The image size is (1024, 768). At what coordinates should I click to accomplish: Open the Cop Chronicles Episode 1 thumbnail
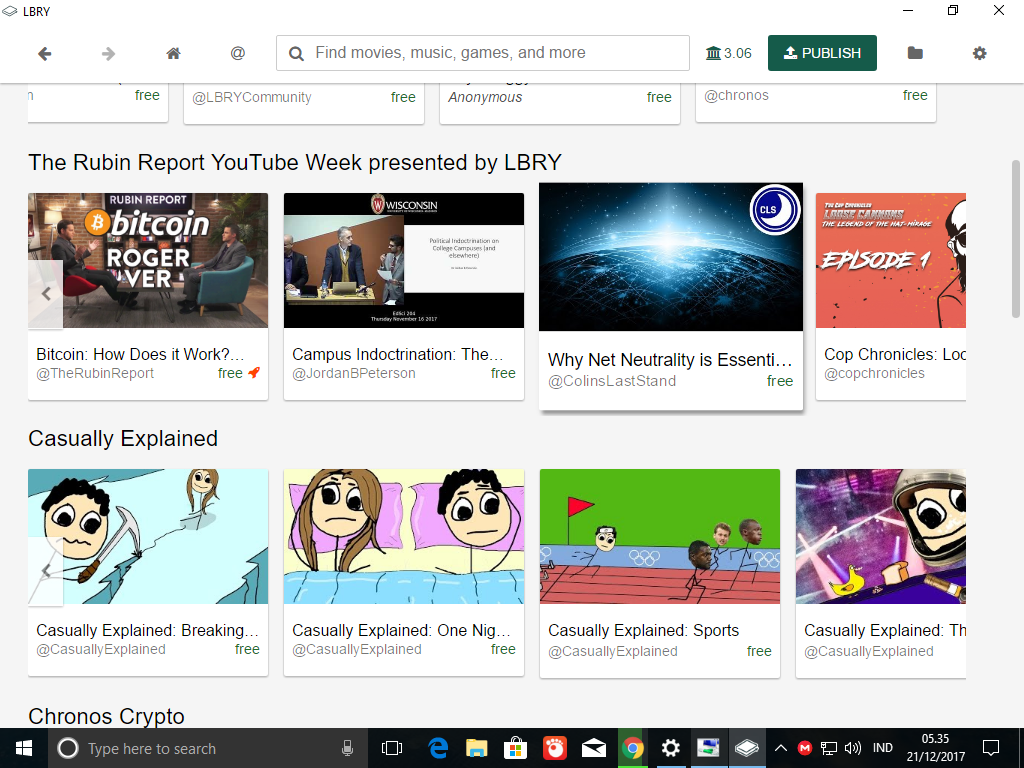(x=891, y=261)
